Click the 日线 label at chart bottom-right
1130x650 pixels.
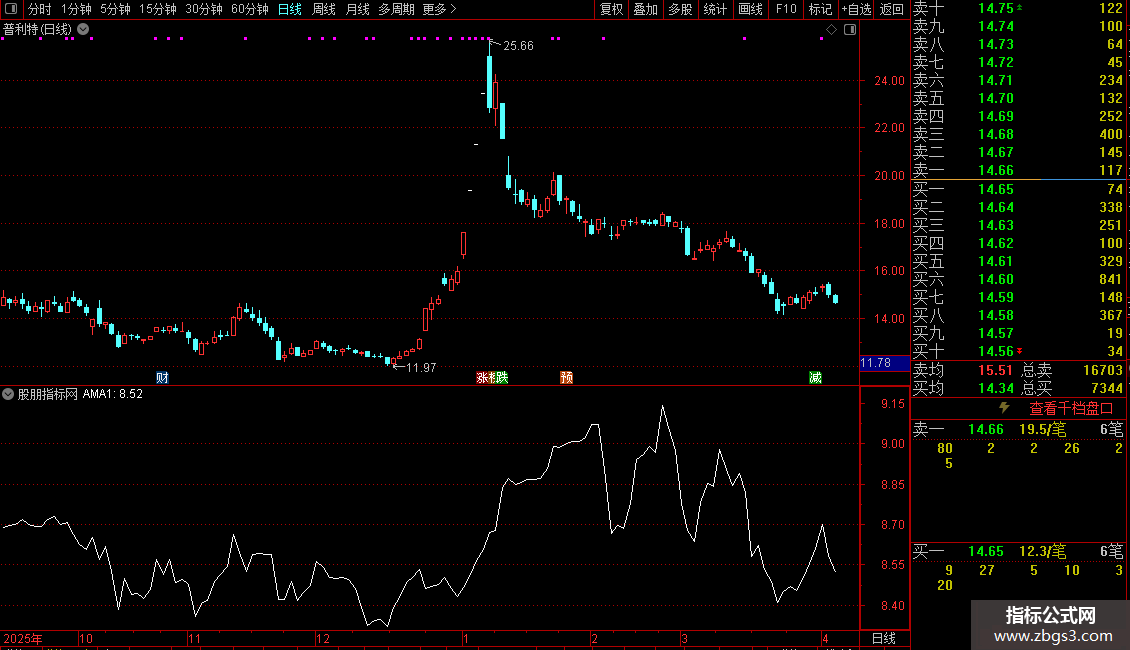click(884, 638)
